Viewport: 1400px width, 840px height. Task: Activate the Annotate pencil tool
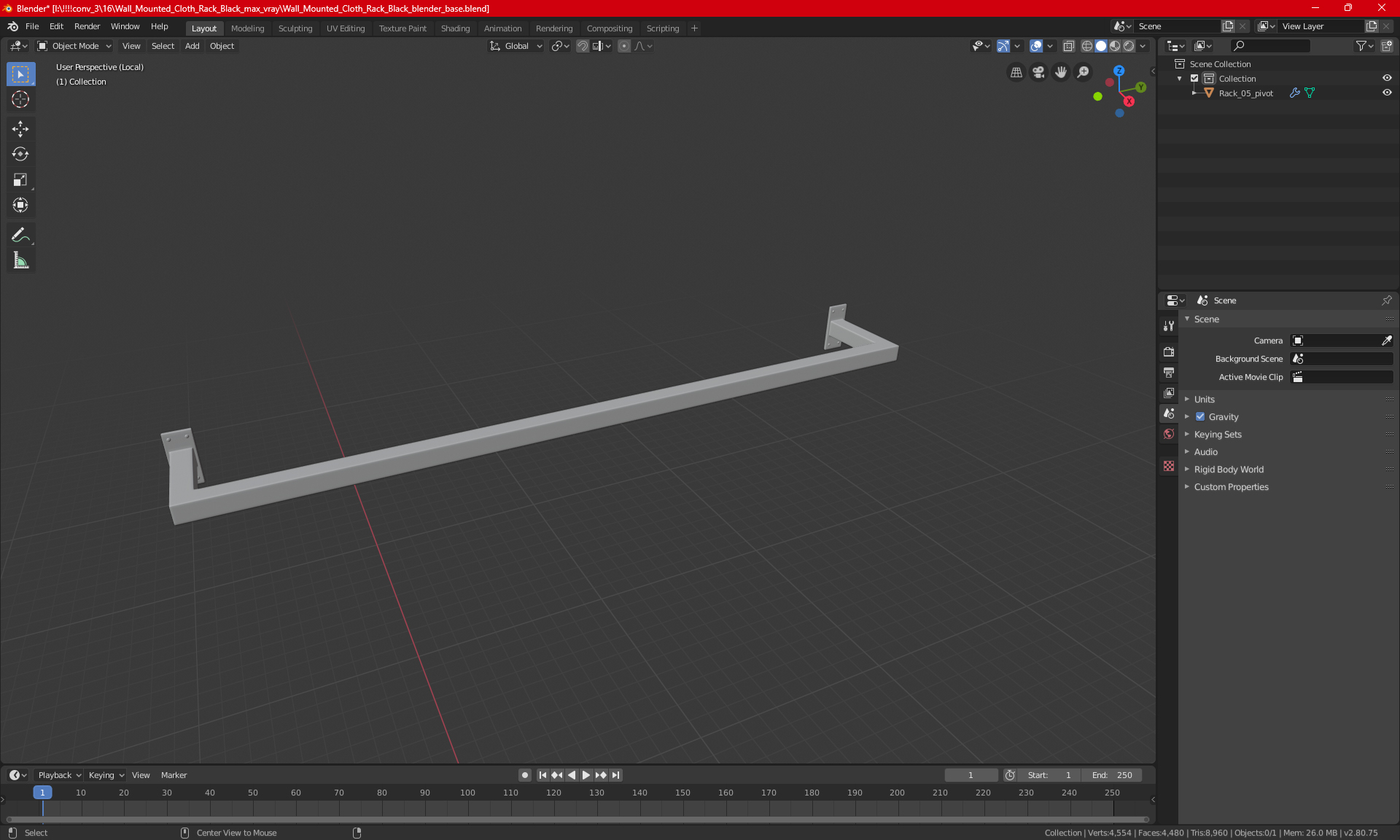pos(20,235)
